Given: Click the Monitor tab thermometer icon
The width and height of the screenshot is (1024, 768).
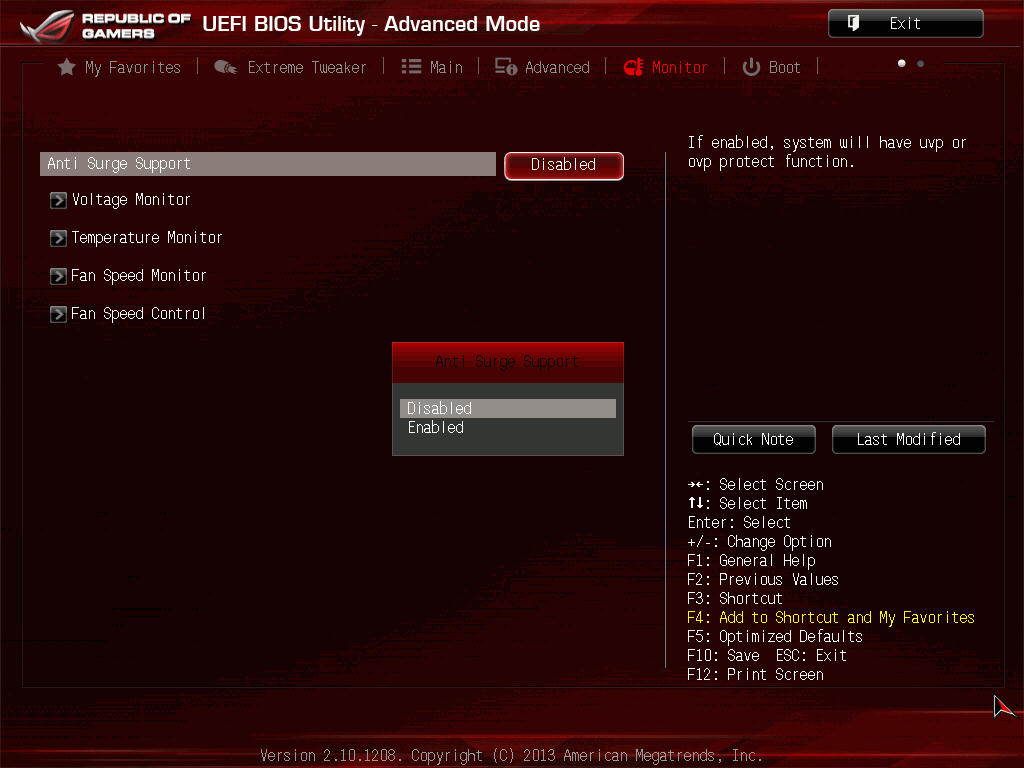Looking at the screenshot, I should pos(633,67).
